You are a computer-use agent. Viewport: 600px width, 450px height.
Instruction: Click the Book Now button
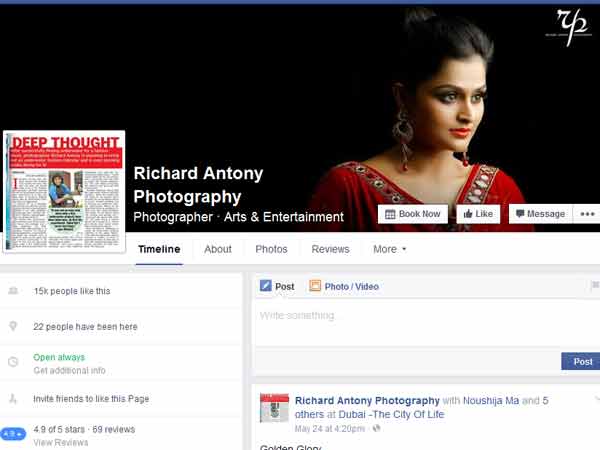click(412, 214)
